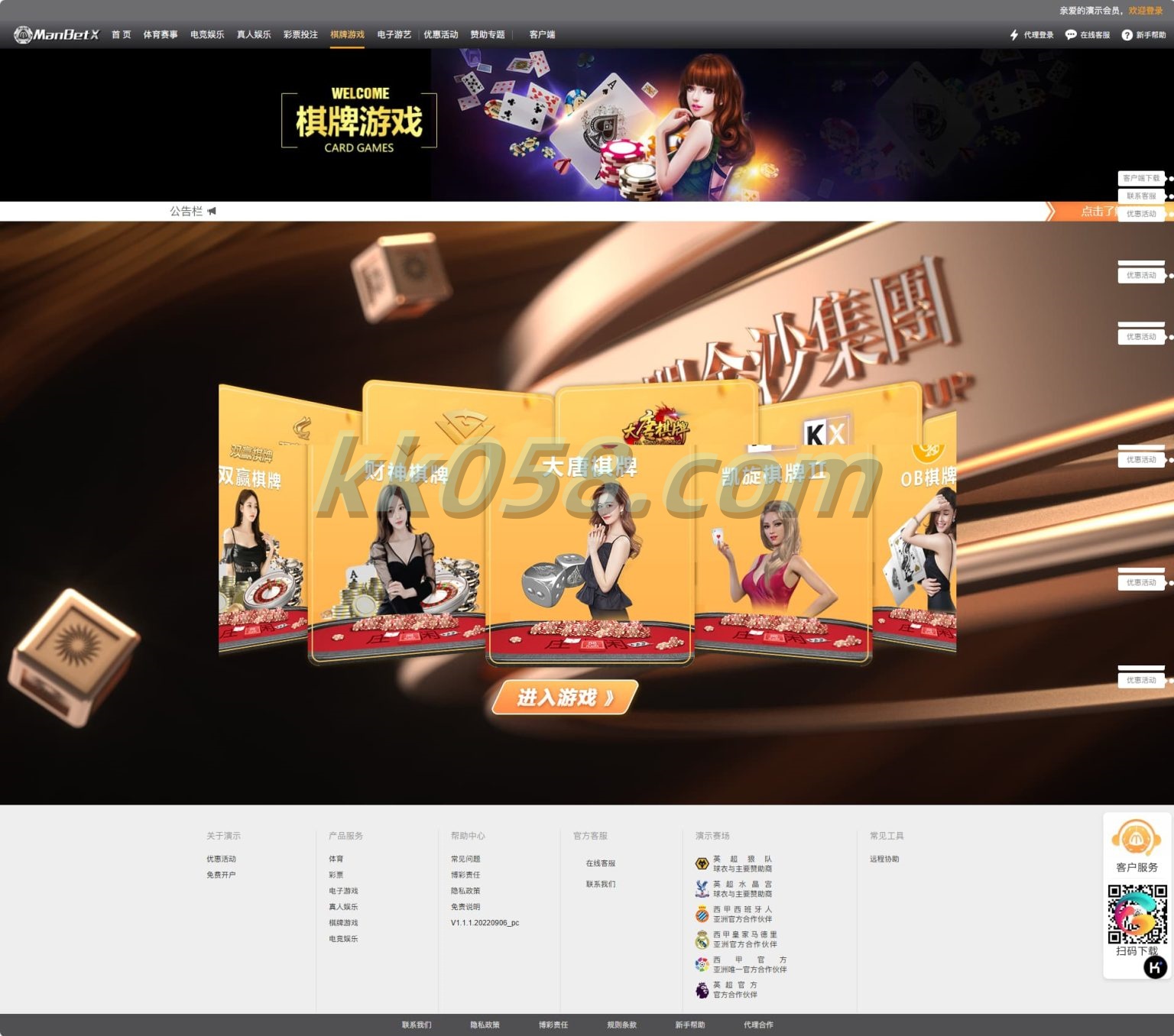Click the Espanyol club logo

(x=702, y=914)
